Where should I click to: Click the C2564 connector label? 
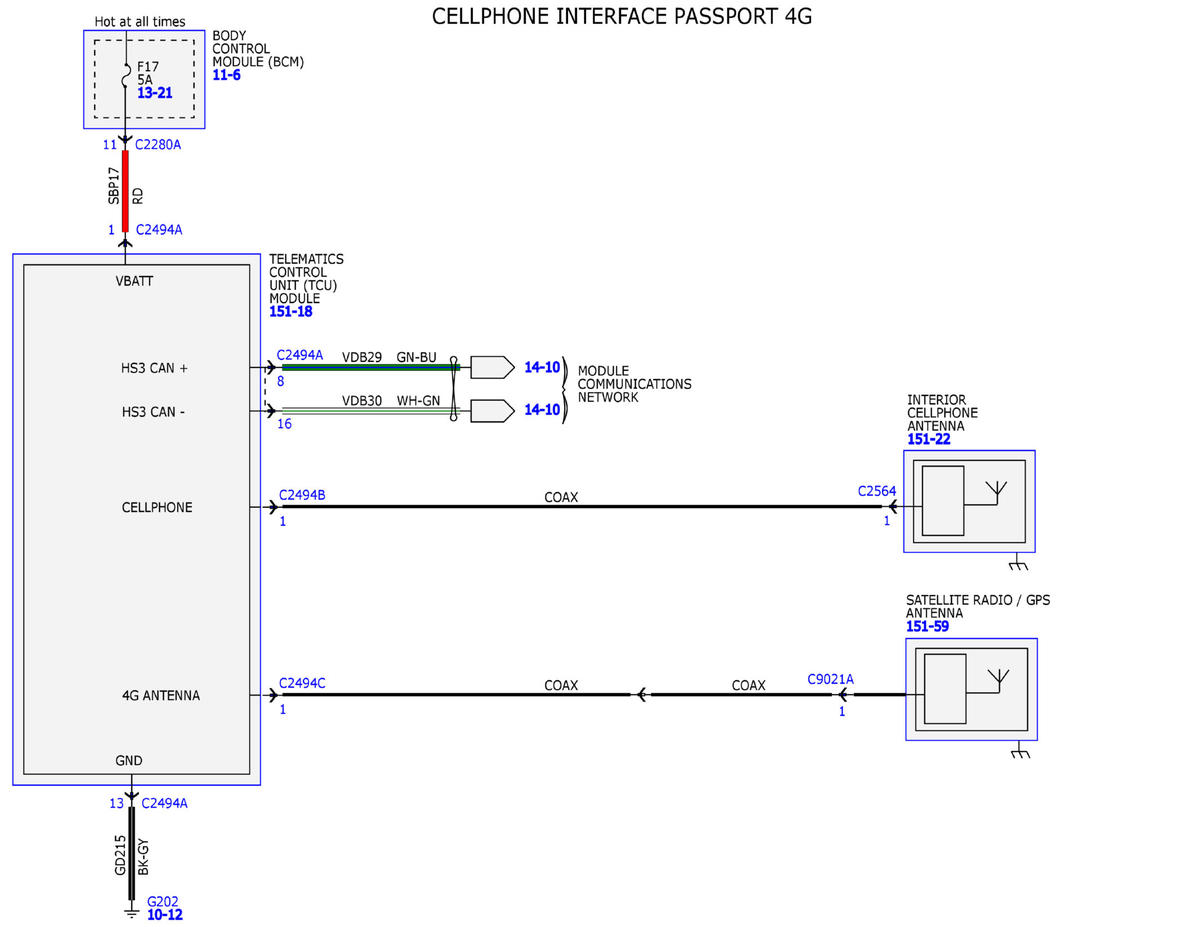click(x=877, y=491)
